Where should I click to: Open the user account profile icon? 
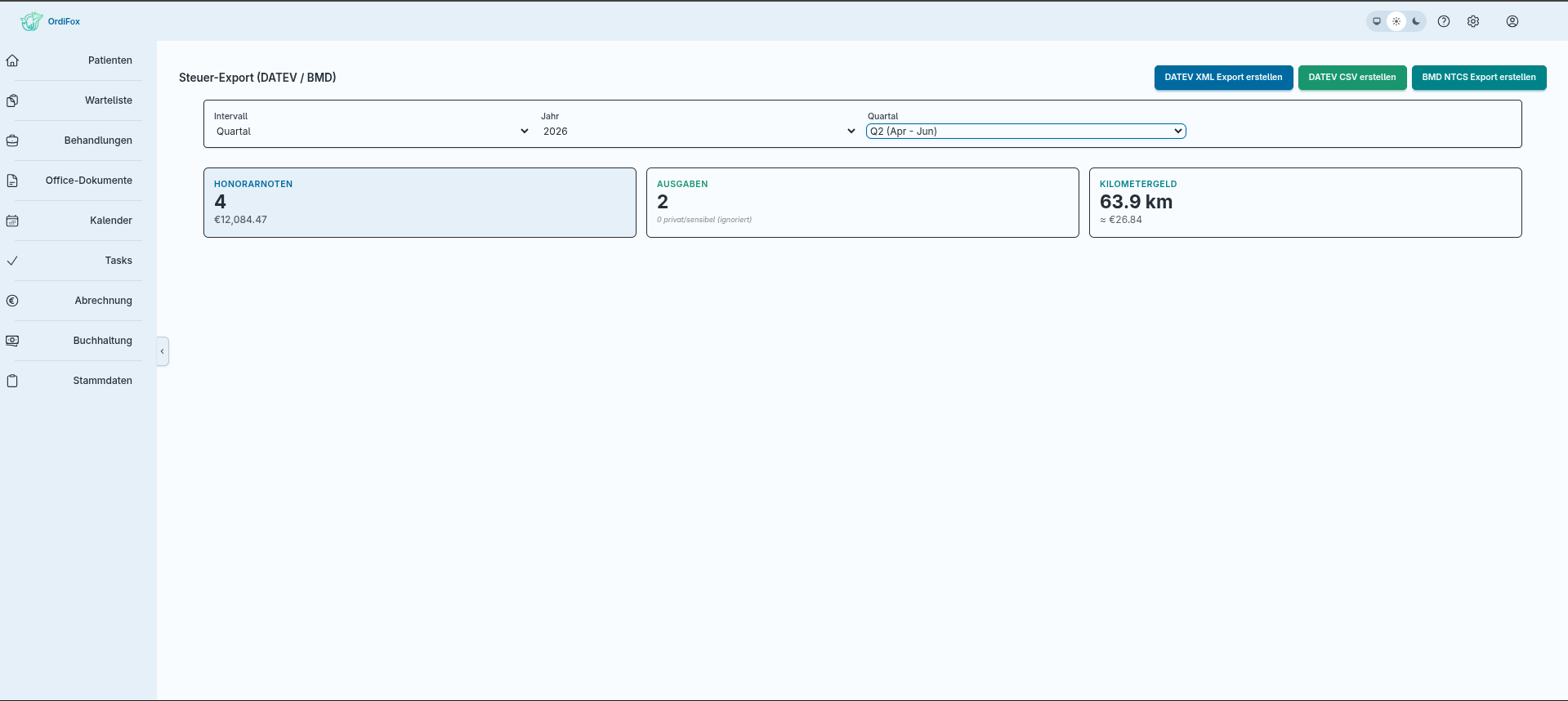point(1512,21)
